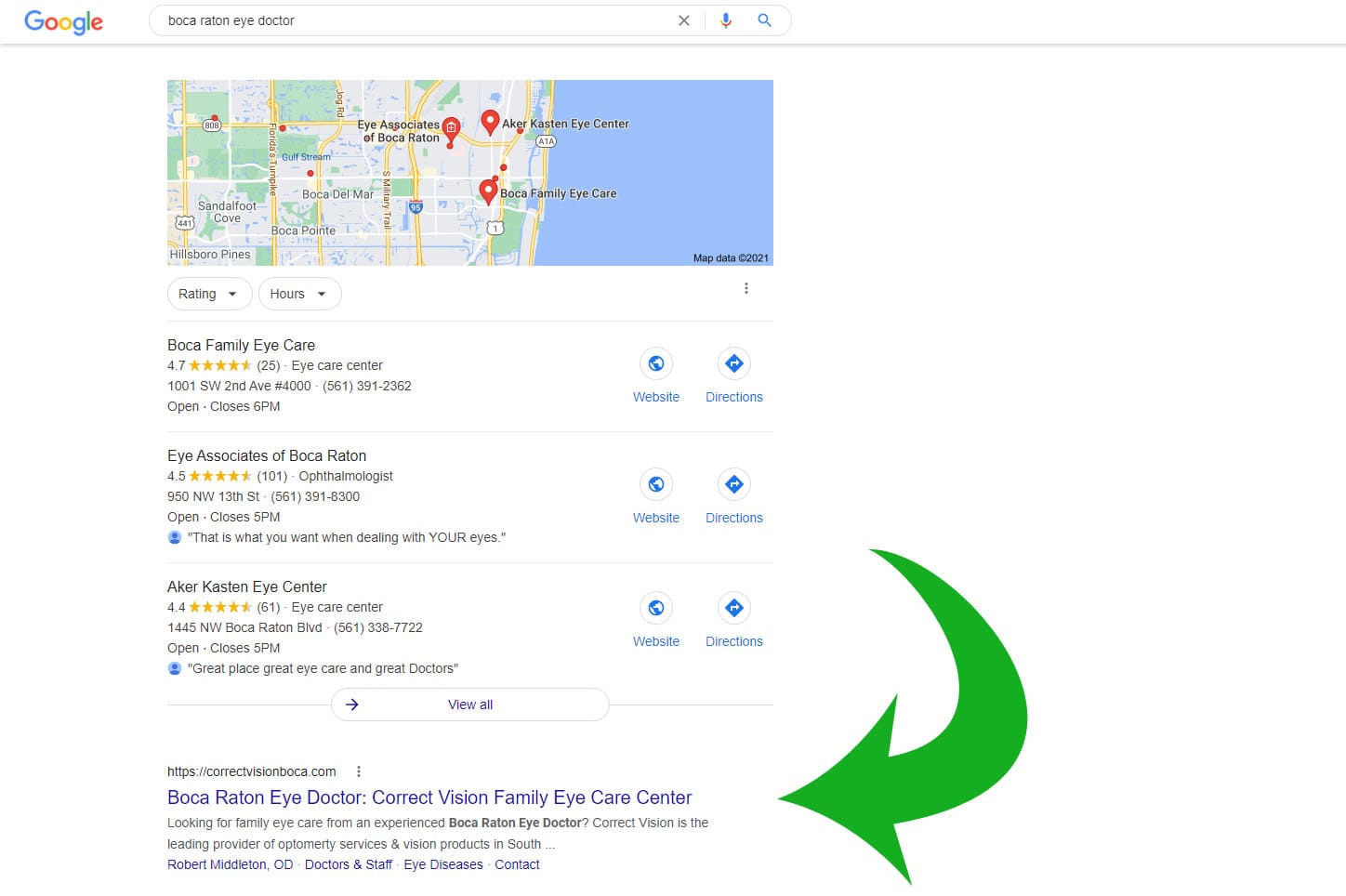Click the Eye Associates of Boca Raton map marker
1346x896 pixels.
coord(451,128)
